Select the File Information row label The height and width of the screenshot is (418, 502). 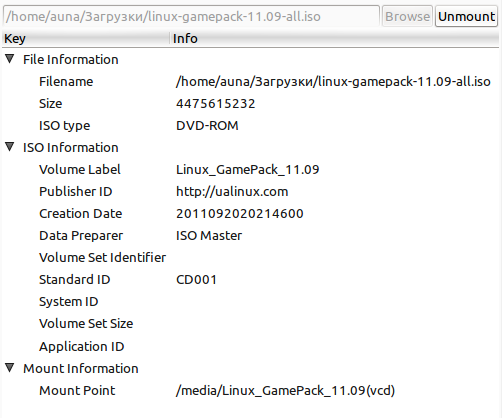coord(71,60)
